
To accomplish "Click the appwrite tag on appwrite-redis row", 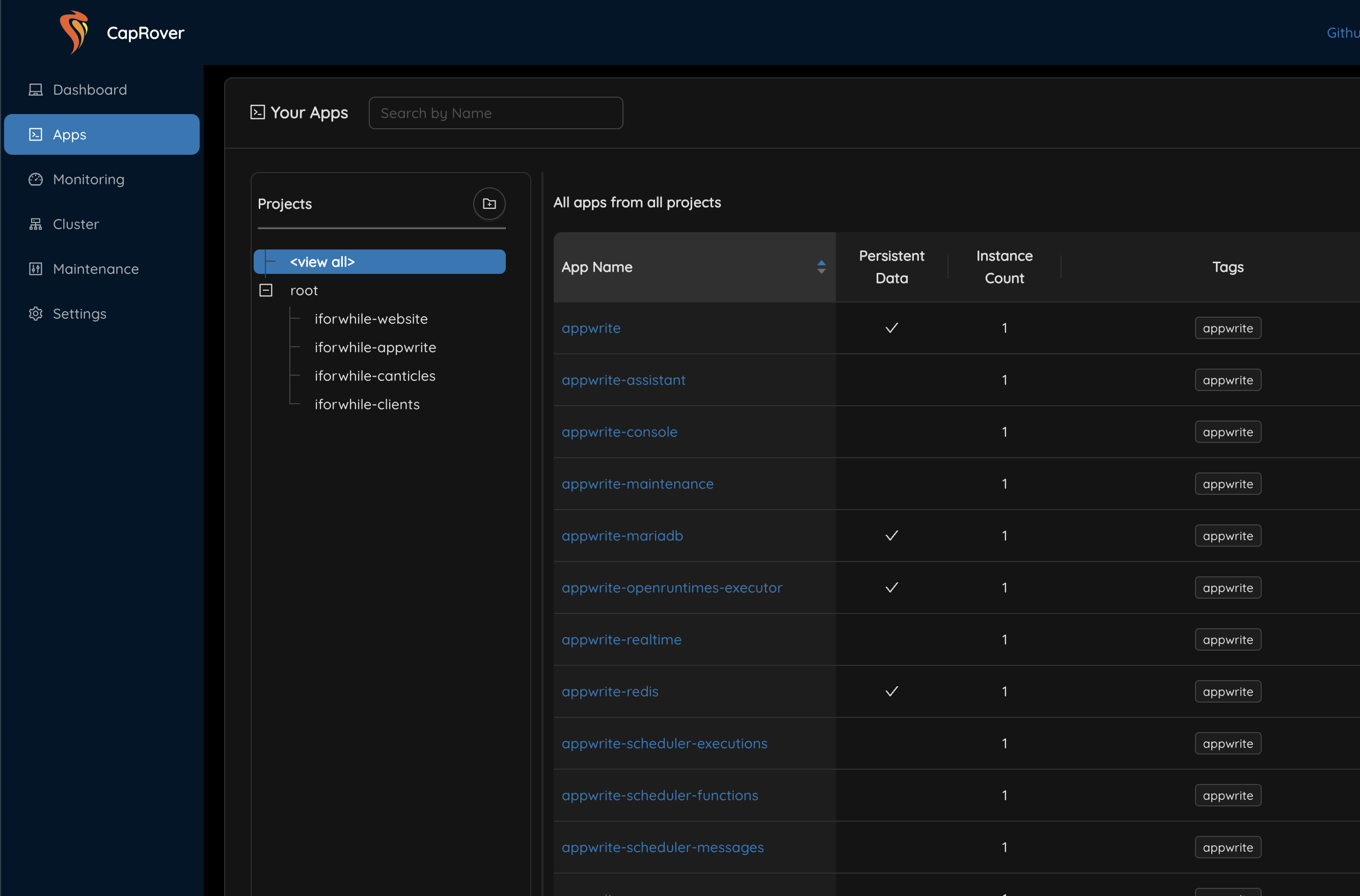I will pos(1228,691).
